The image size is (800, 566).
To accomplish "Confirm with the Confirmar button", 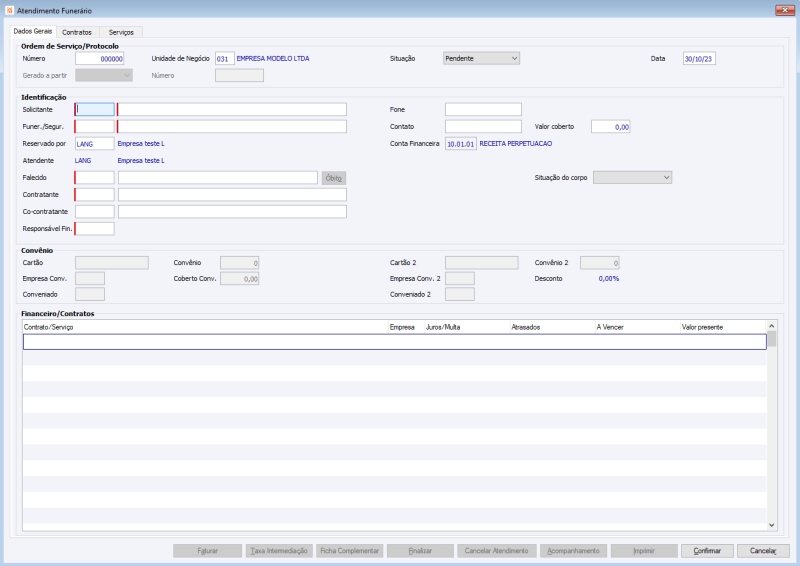I will tap(708, 551).
